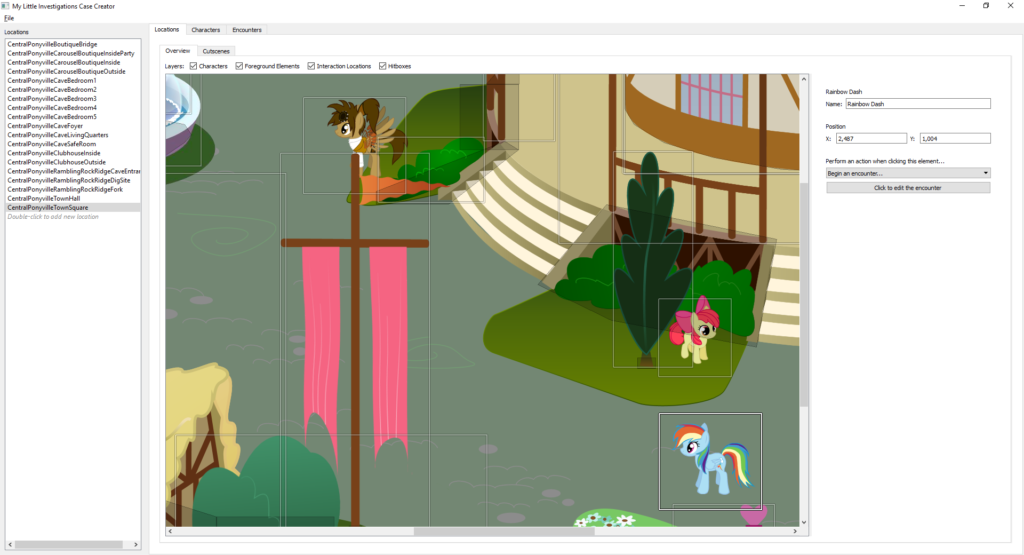
Task: Click locations list scroll right arrow
Action: 135,545
